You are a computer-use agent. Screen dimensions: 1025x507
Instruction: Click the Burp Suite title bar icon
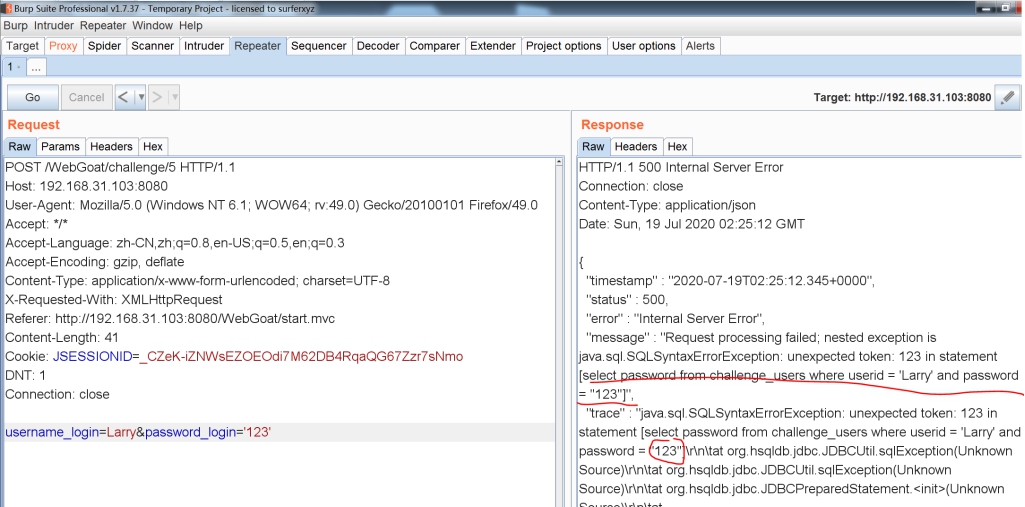click(7, 8)
